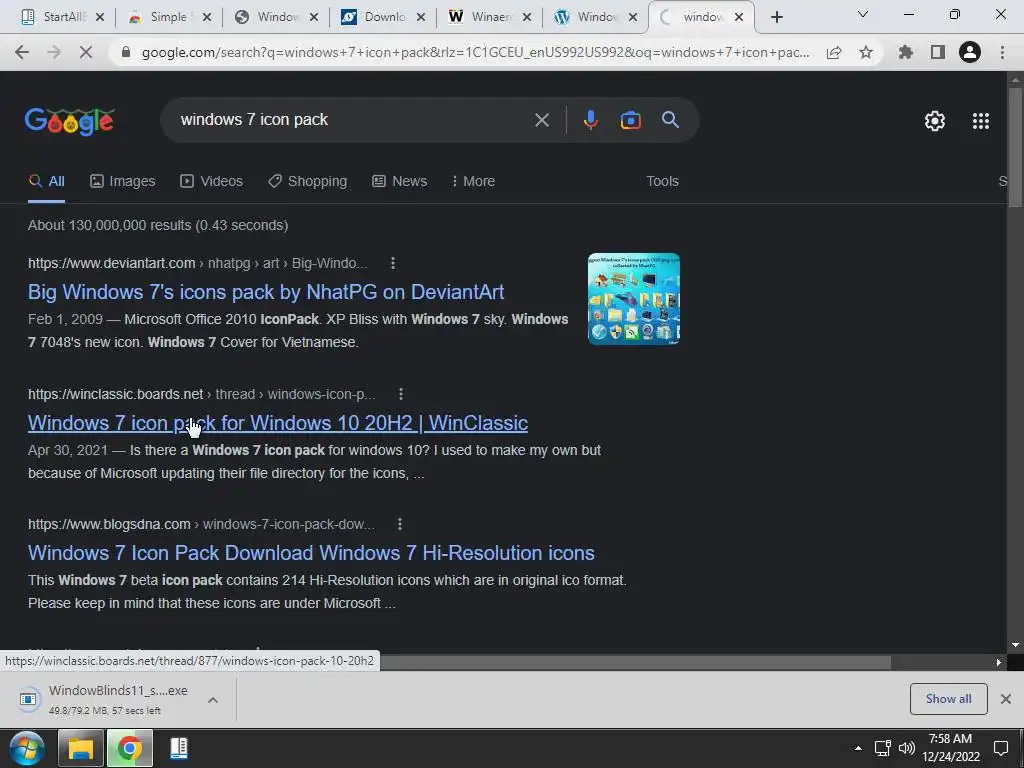Bookmark this page with the star icon
This screenshot has width=1024, height=768.
pos(866,52)
